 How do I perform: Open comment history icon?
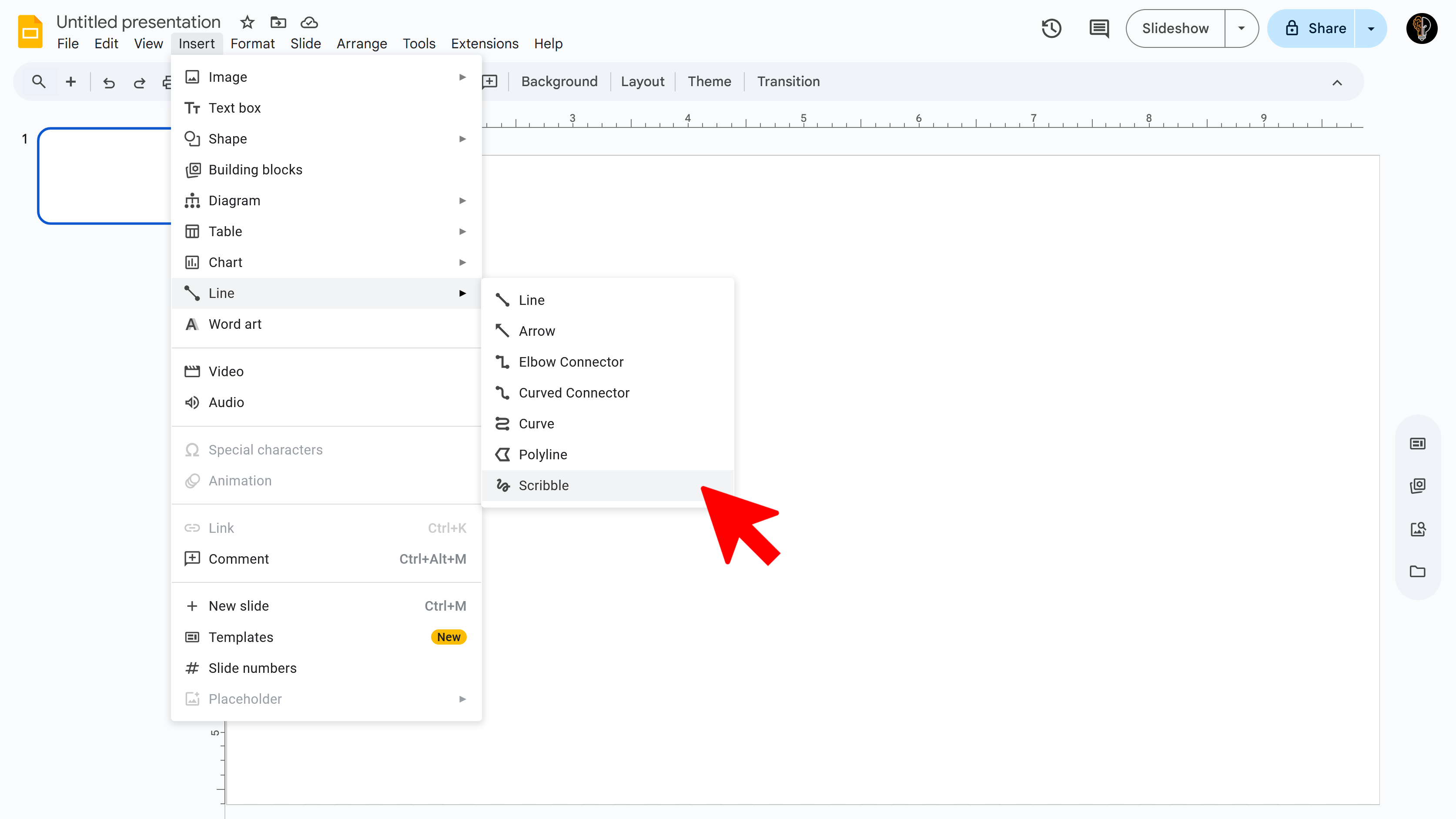(x=1099, y=28)
